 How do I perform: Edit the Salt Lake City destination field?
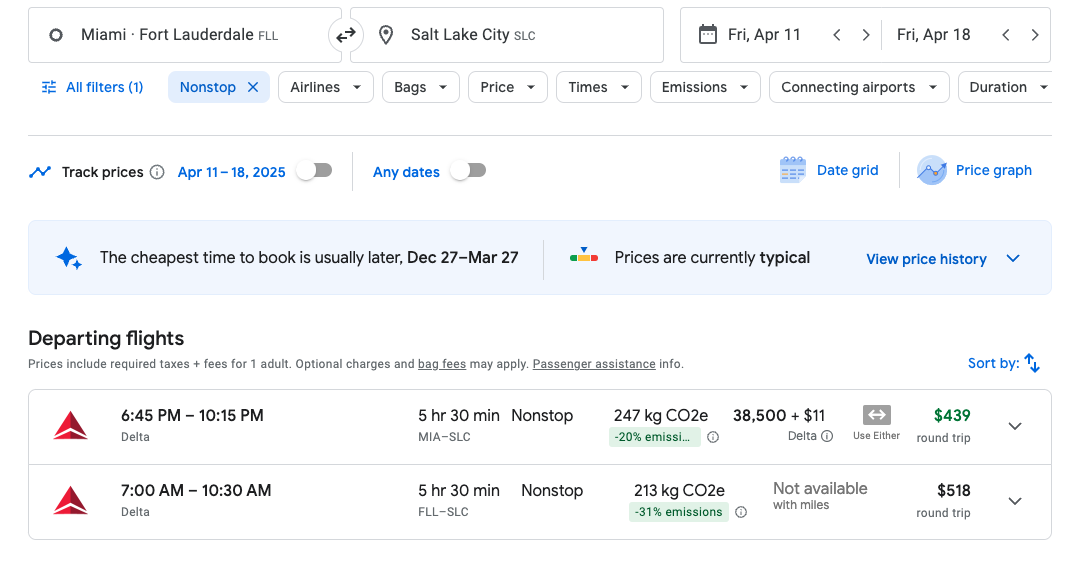point(507,35)
